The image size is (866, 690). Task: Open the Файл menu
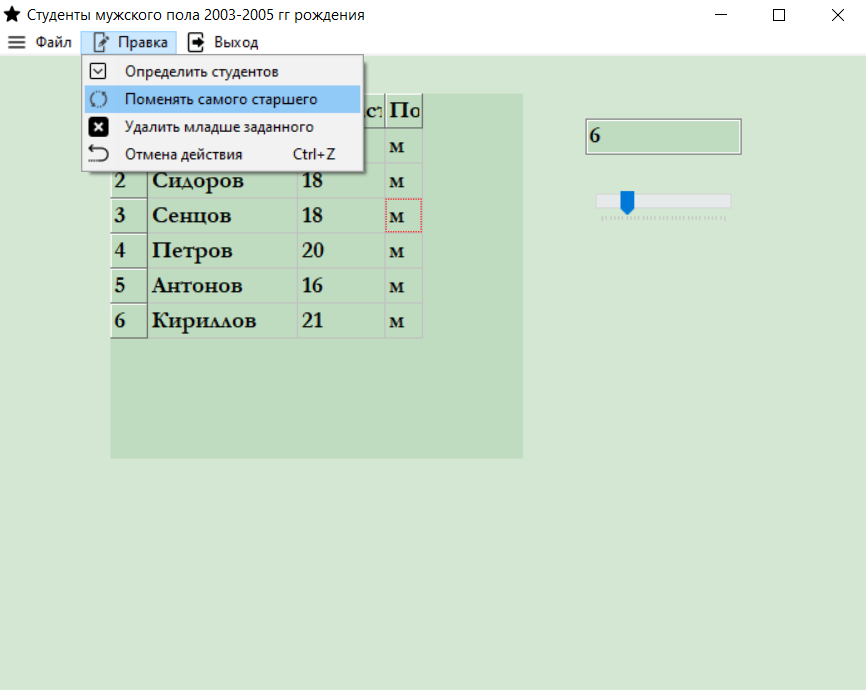coord(54,42)
